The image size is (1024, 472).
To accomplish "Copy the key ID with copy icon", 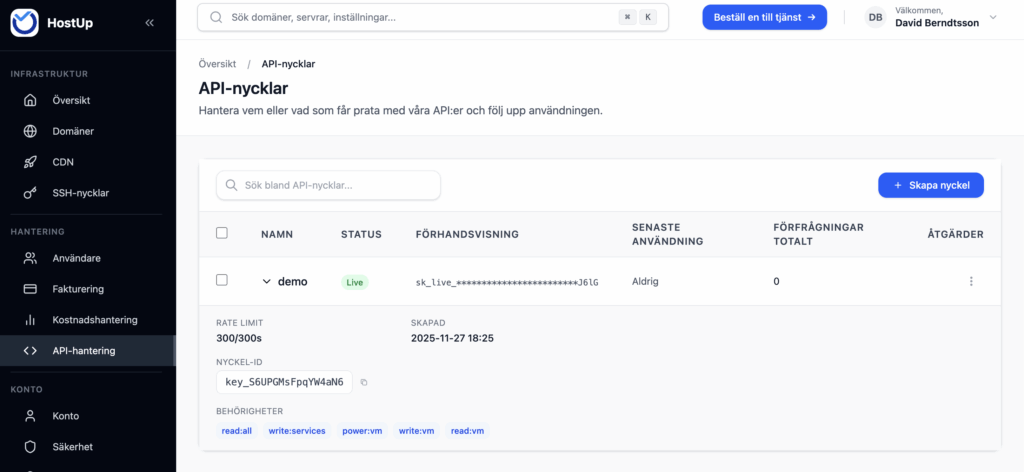I will pos(364,382).
